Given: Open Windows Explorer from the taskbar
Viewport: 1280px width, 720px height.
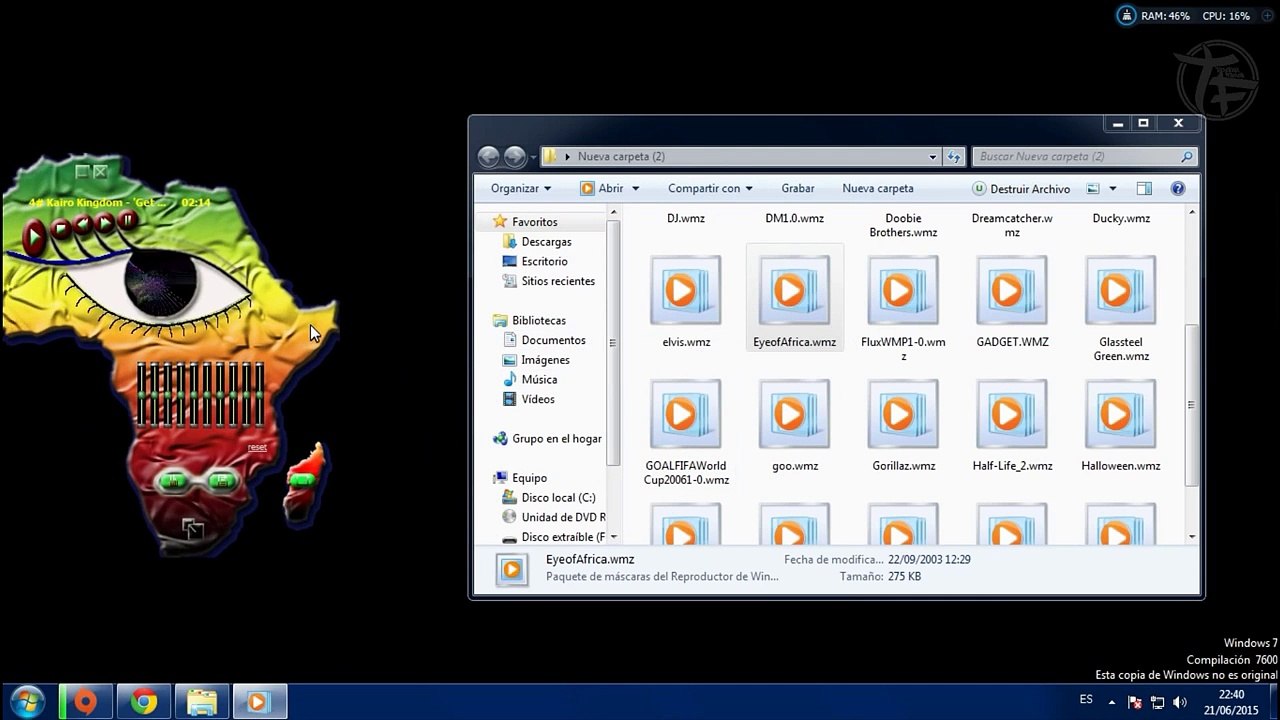Looking at the screenshot, I should 202,702.
